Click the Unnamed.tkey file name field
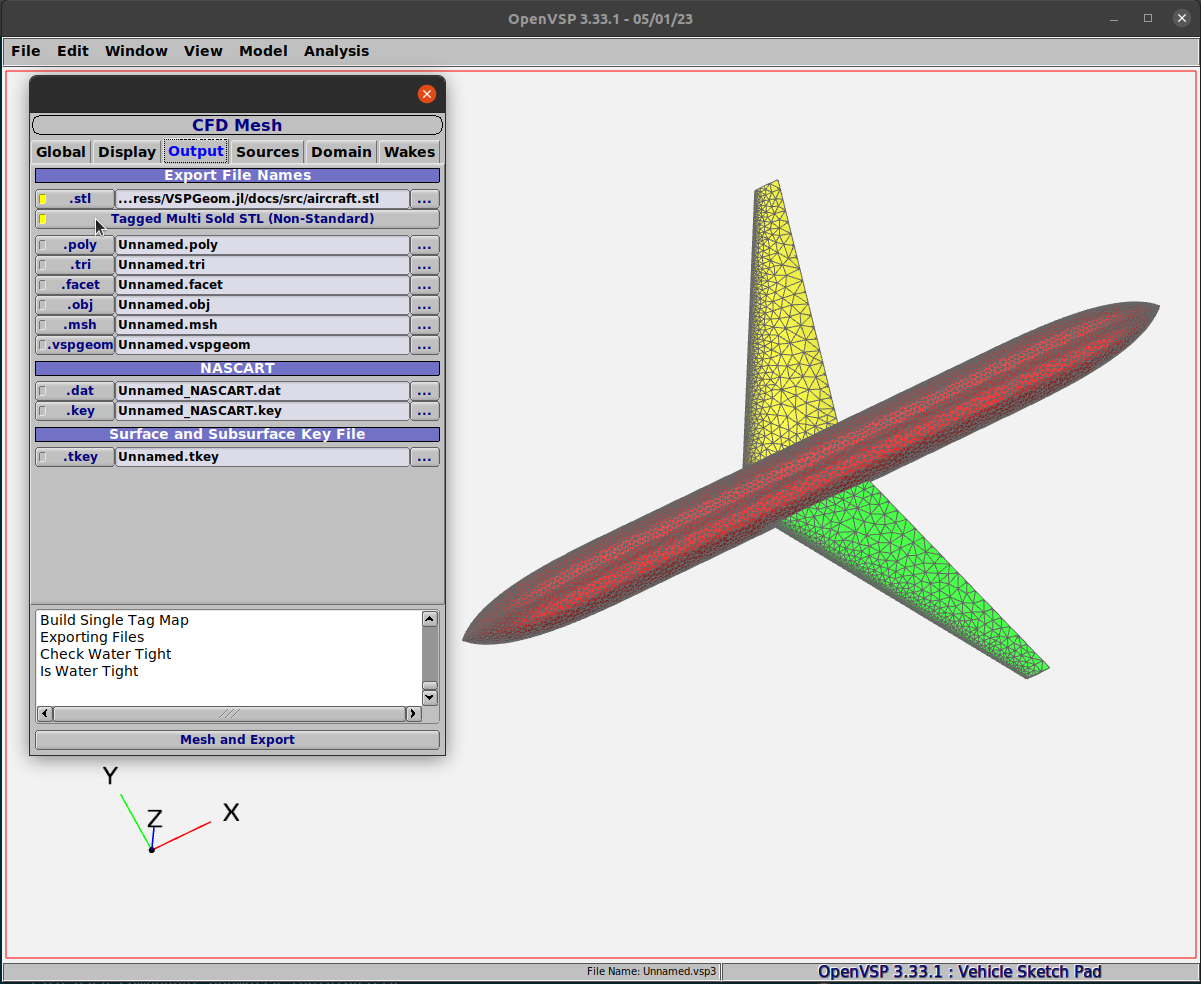 pos(262,457)
